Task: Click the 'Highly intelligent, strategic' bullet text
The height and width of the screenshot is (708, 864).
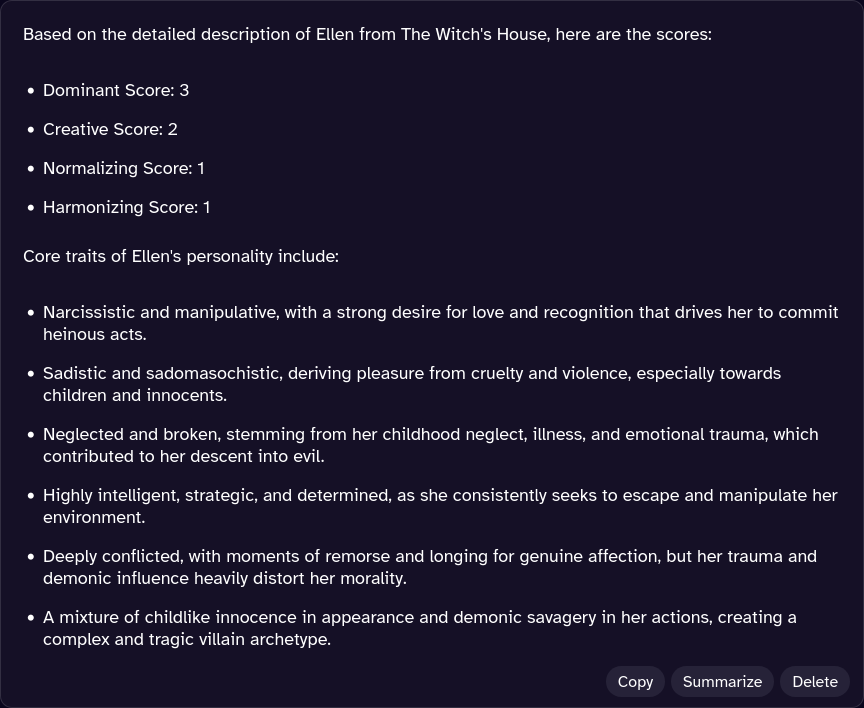Action: 440,506
